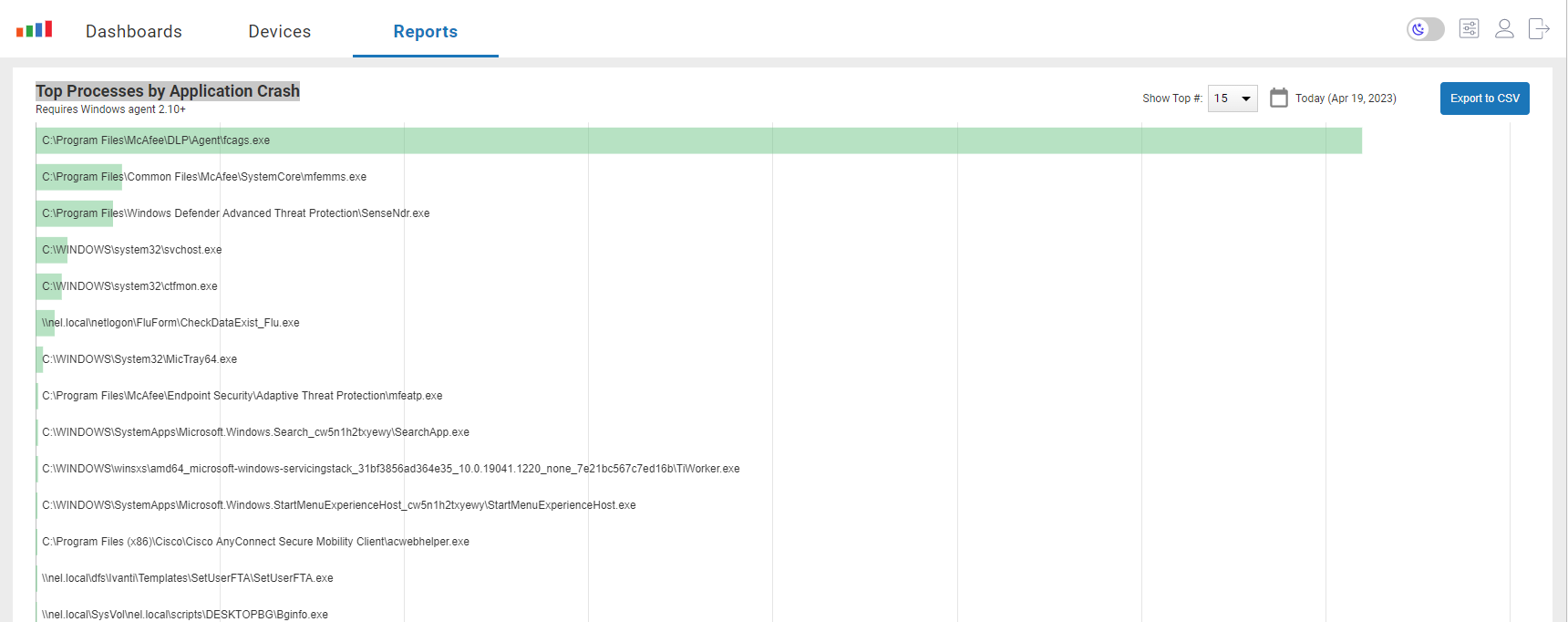Click the Today (Apr 19, 2023) date label
Image resolution: width=1568 pixels, height=622 pixels.
point(1346,98)
